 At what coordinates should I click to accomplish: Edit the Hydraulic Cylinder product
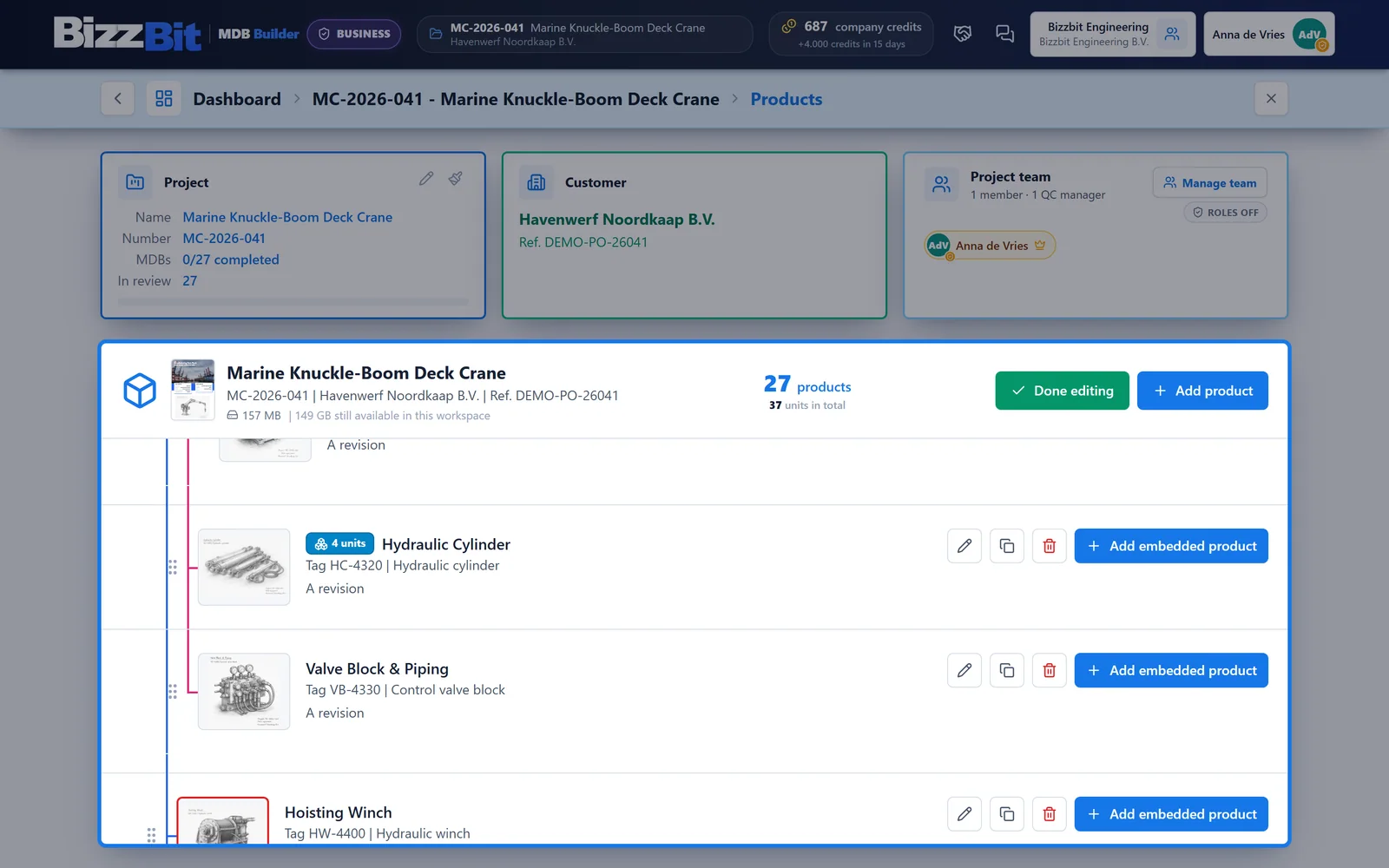click(x=964, y=546)
